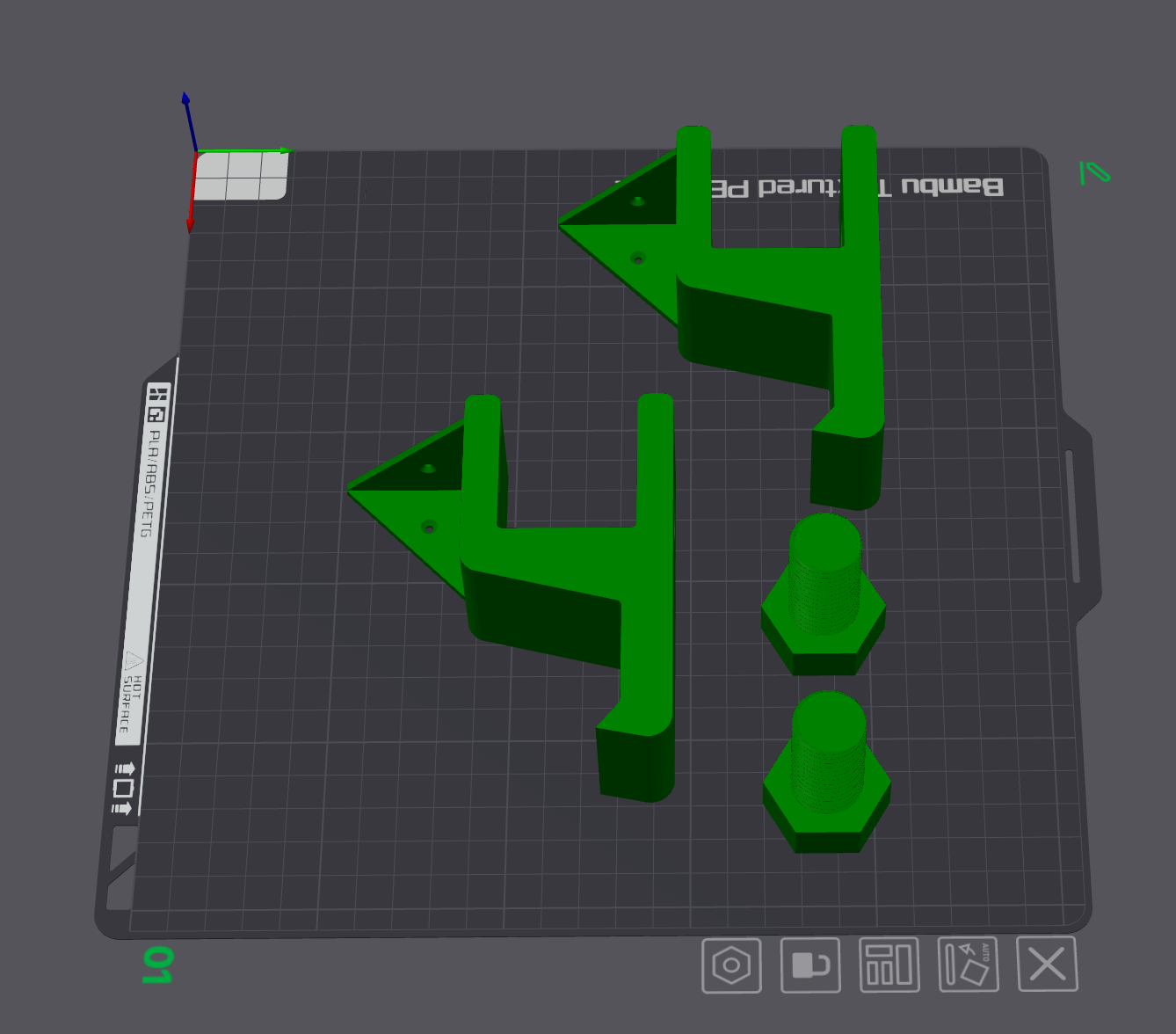Click the arrange objects on plate icon
Viewport: 1176px width, 1034px height.
[889, 965]
